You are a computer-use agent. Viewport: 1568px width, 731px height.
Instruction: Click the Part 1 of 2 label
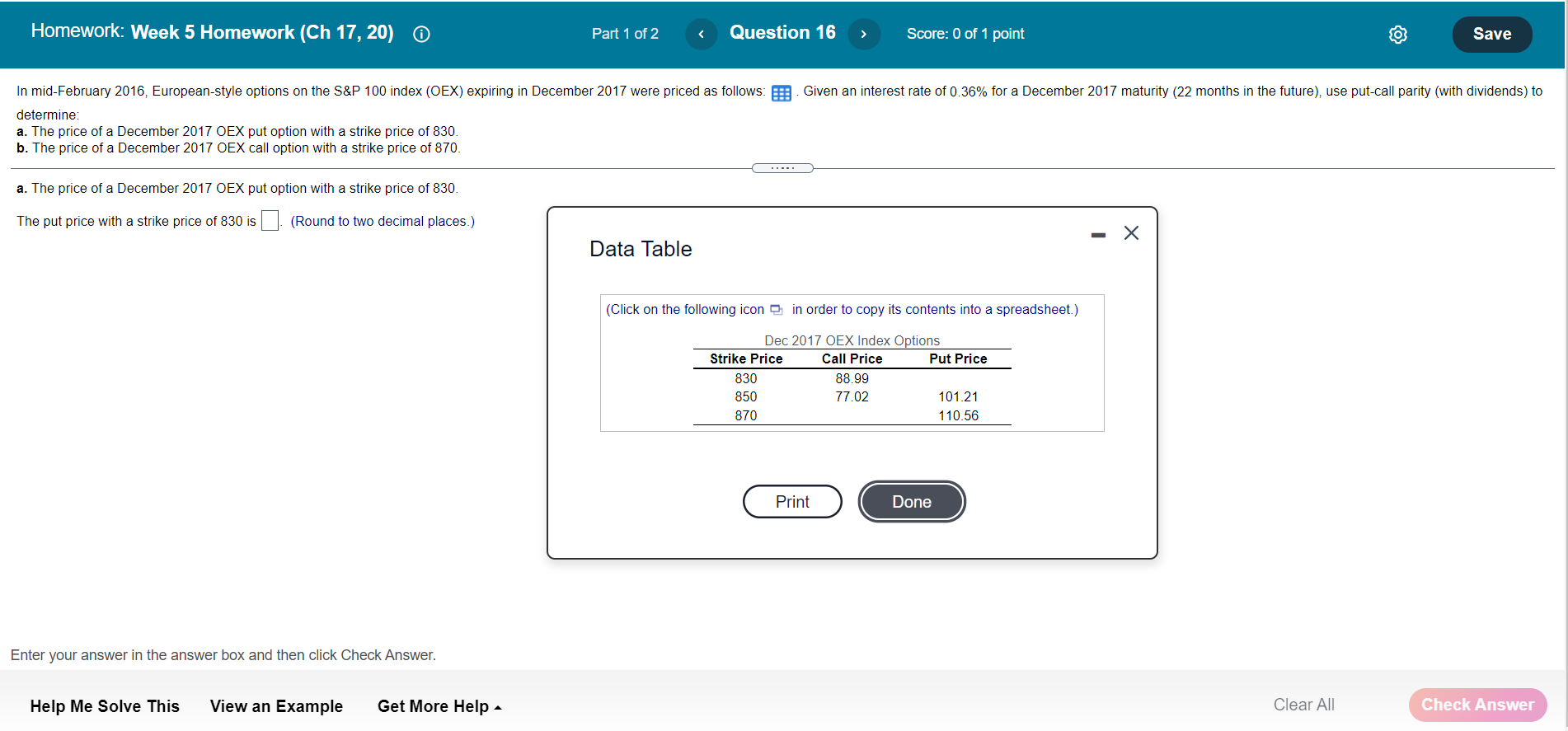tap(625, 34)
